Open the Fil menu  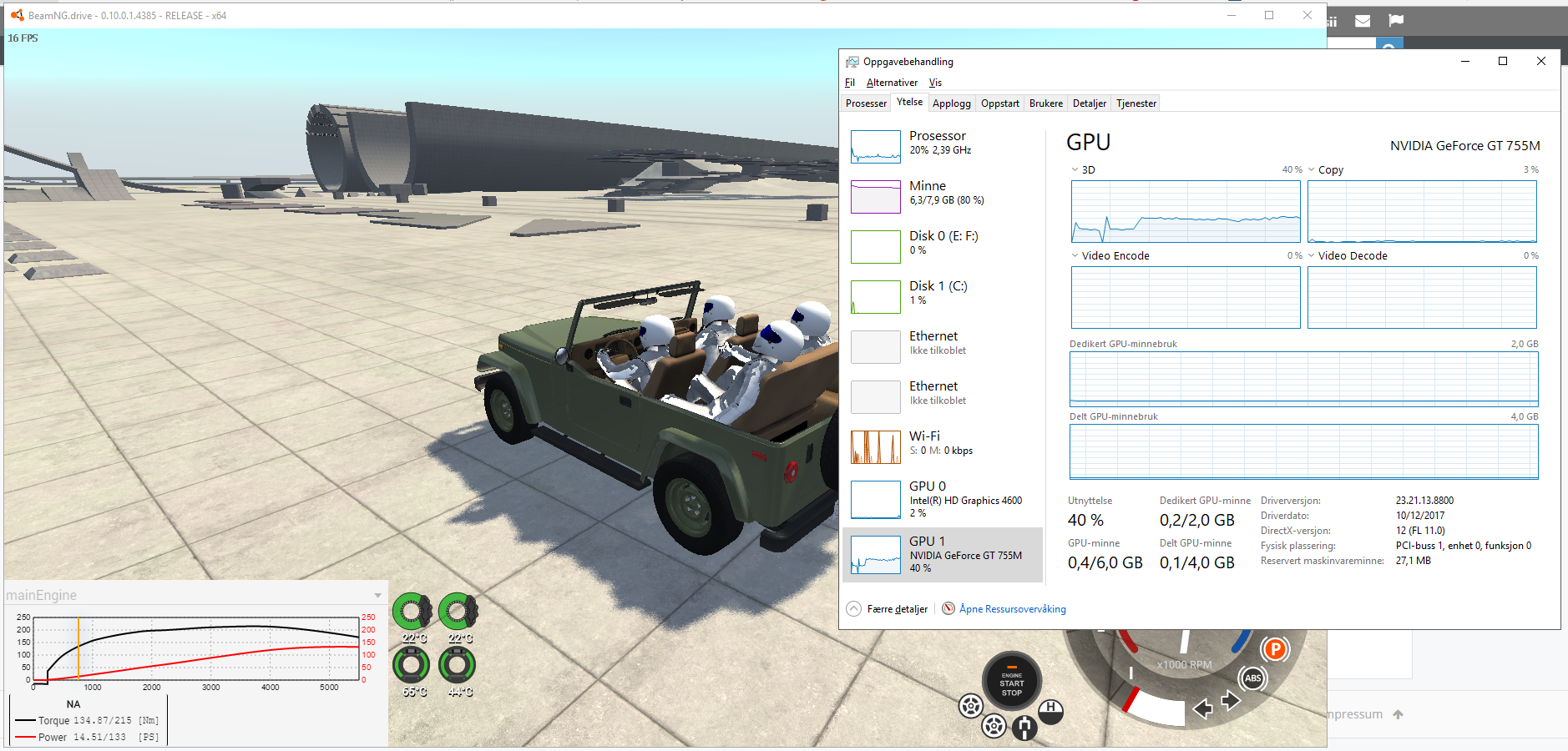pos(850,83)
